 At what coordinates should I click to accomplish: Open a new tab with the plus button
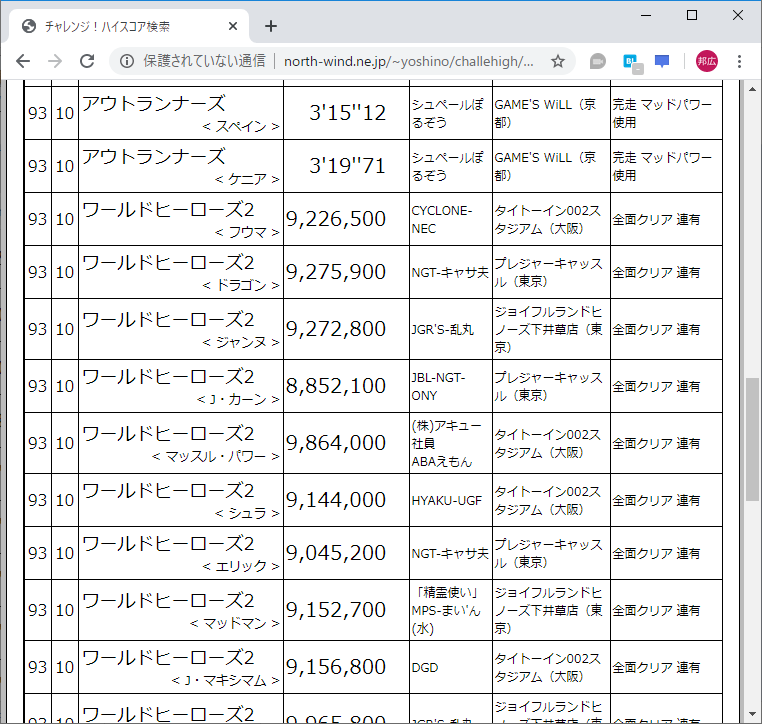(271, 26)
